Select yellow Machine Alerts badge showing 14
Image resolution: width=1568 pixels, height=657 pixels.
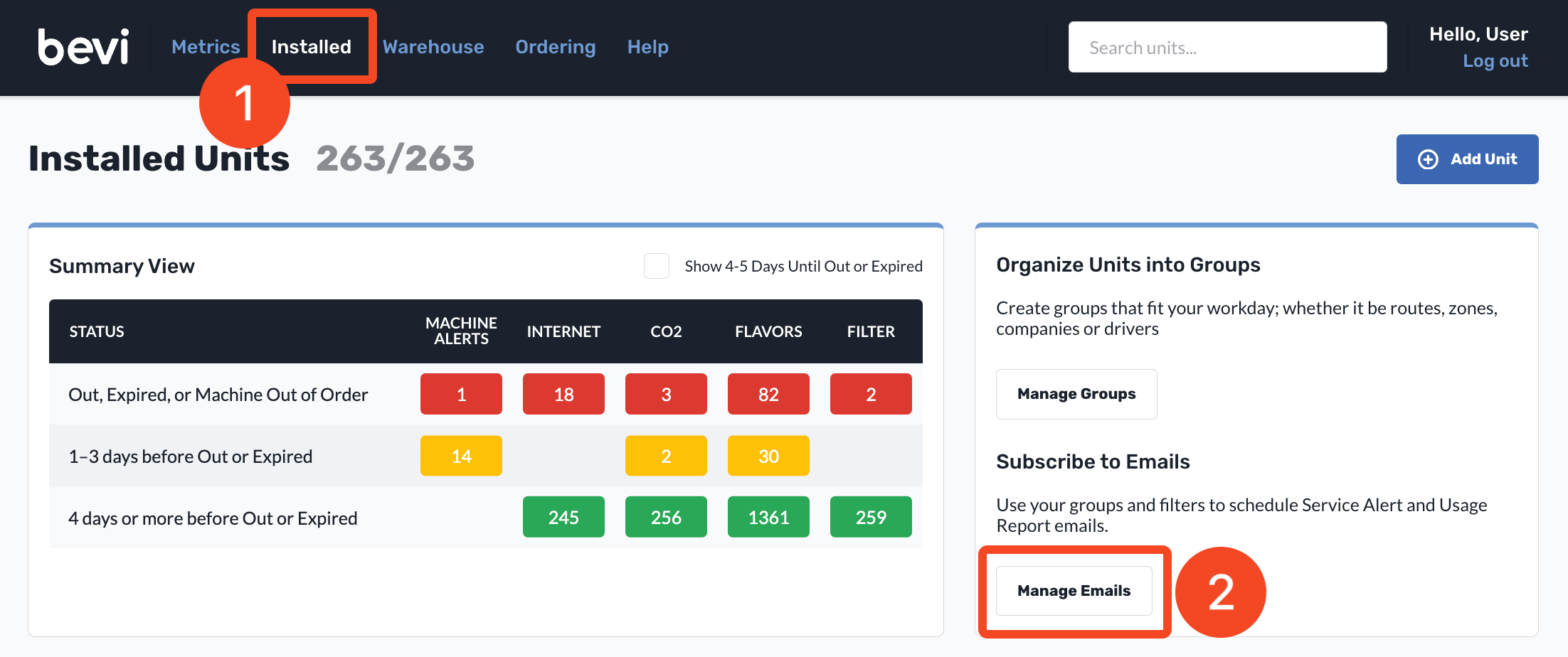[461, 456]
